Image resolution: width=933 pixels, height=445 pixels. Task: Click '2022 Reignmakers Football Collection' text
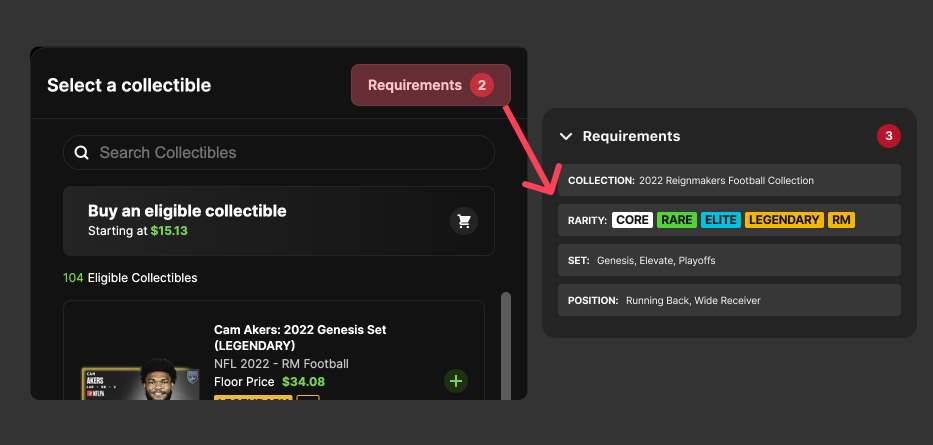click(x=726, y=180)
